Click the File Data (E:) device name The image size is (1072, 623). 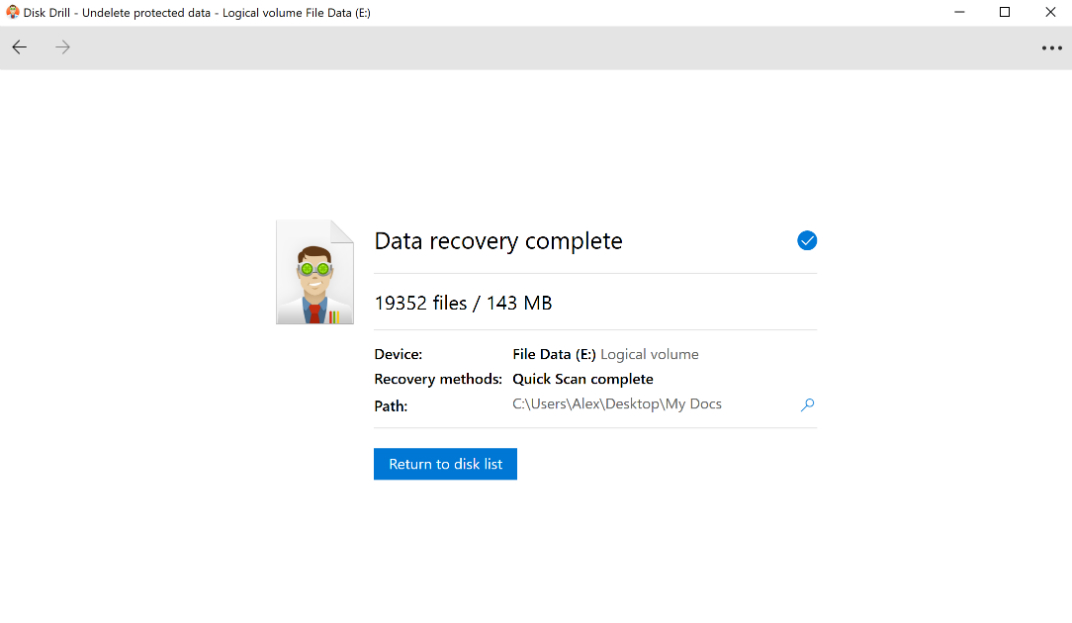click(554, 354)
